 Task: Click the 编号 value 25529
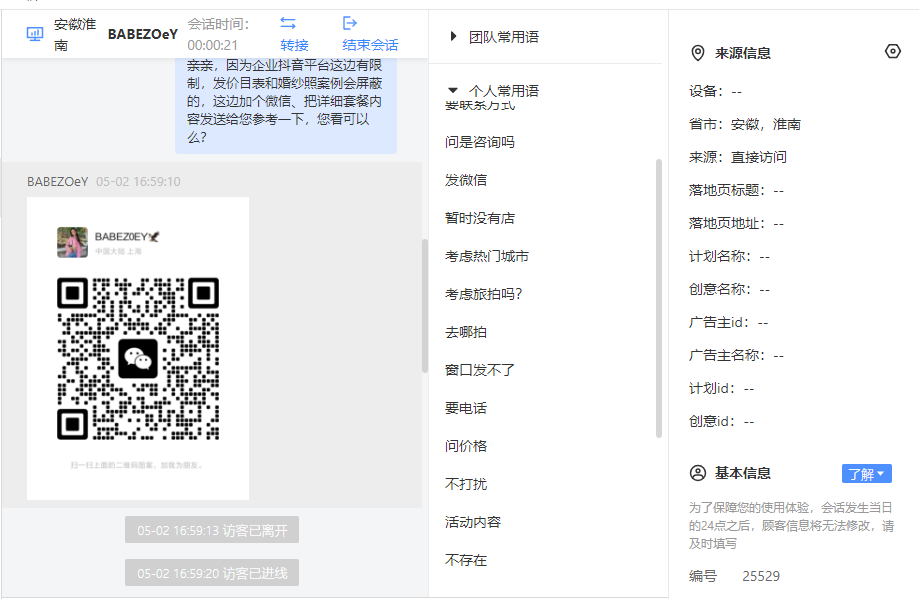click(x=761, y=576)
